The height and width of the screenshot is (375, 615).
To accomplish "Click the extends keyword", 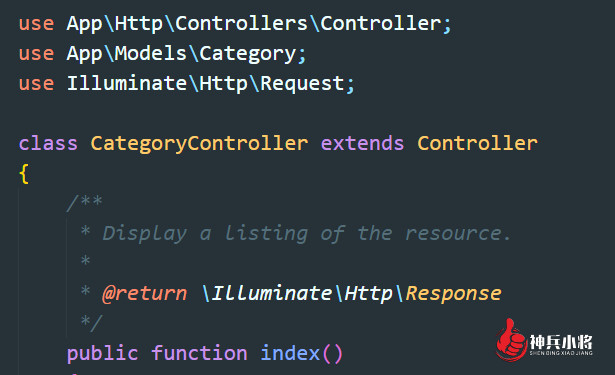I will 362,143.
